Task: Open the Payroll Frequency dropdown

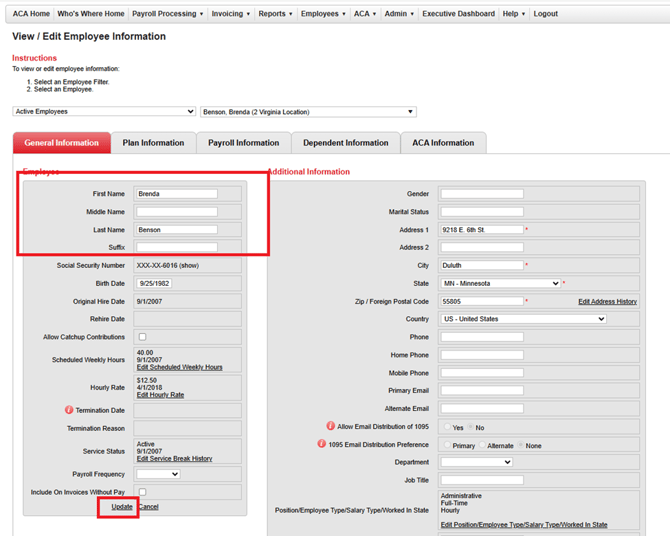Action: click(x=158, y=474)
